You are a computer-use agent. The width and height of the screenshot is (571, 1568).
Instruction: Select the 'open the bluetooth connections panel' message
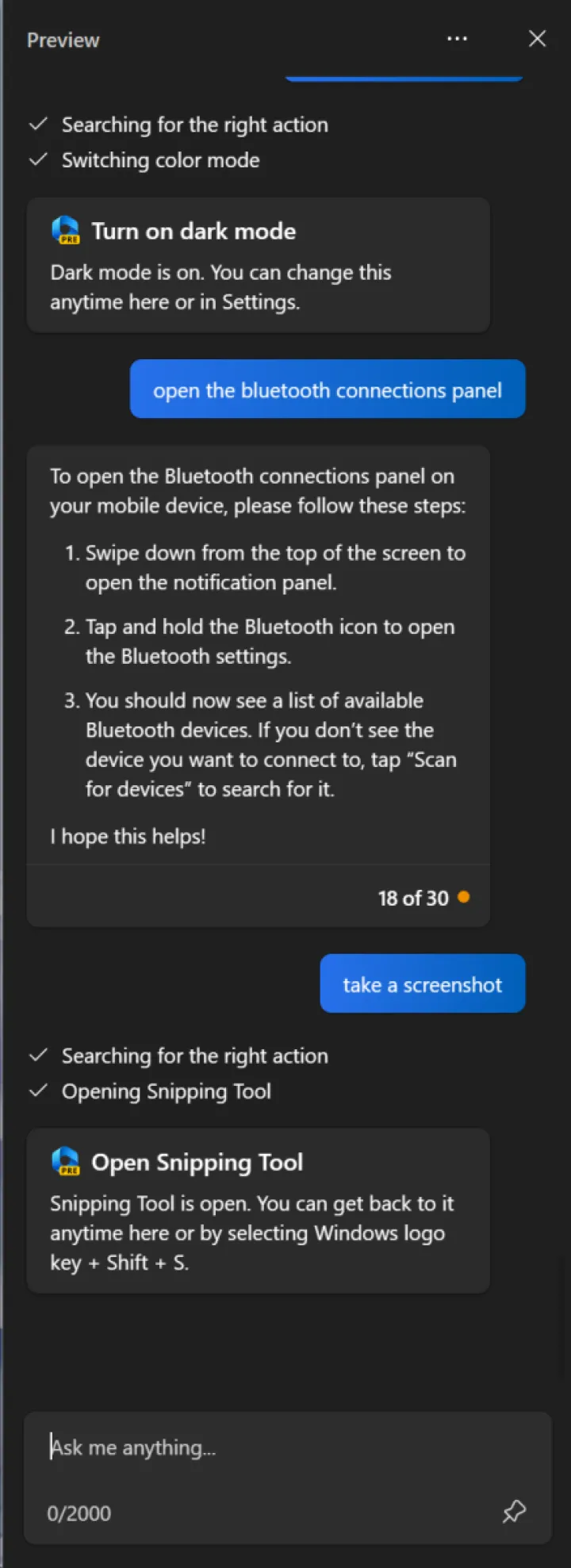[328, 389]
